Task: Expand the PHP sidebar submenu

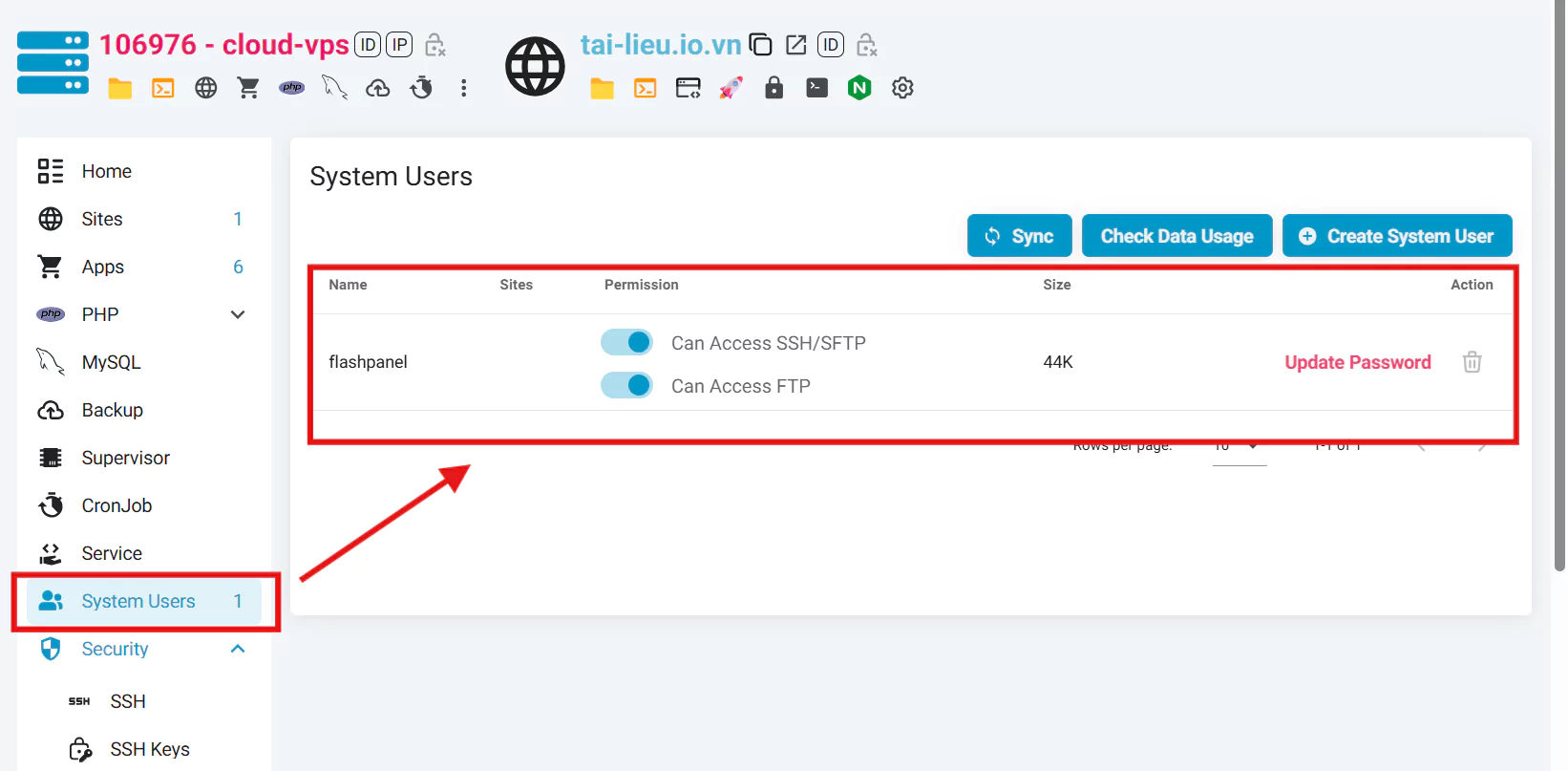Action: [x=238, y=314]
